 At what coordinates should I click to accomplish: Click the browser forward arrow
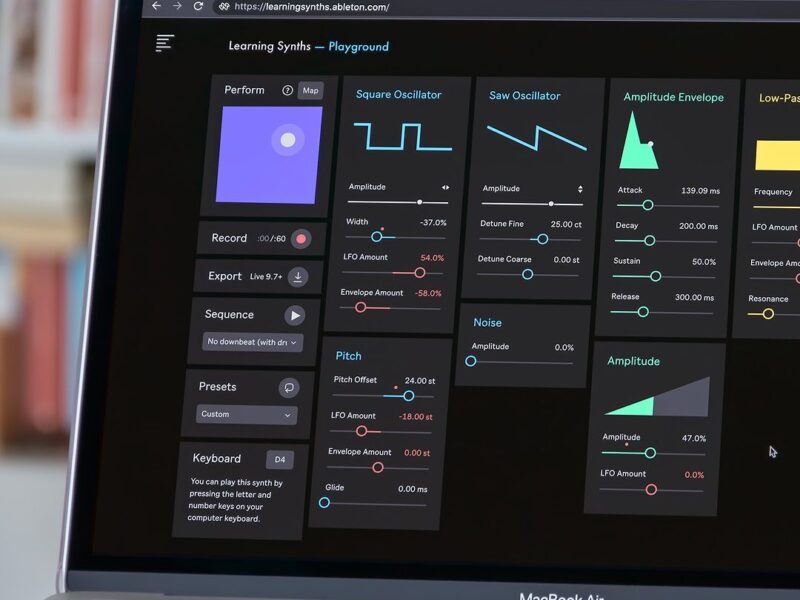click(177, 6)
